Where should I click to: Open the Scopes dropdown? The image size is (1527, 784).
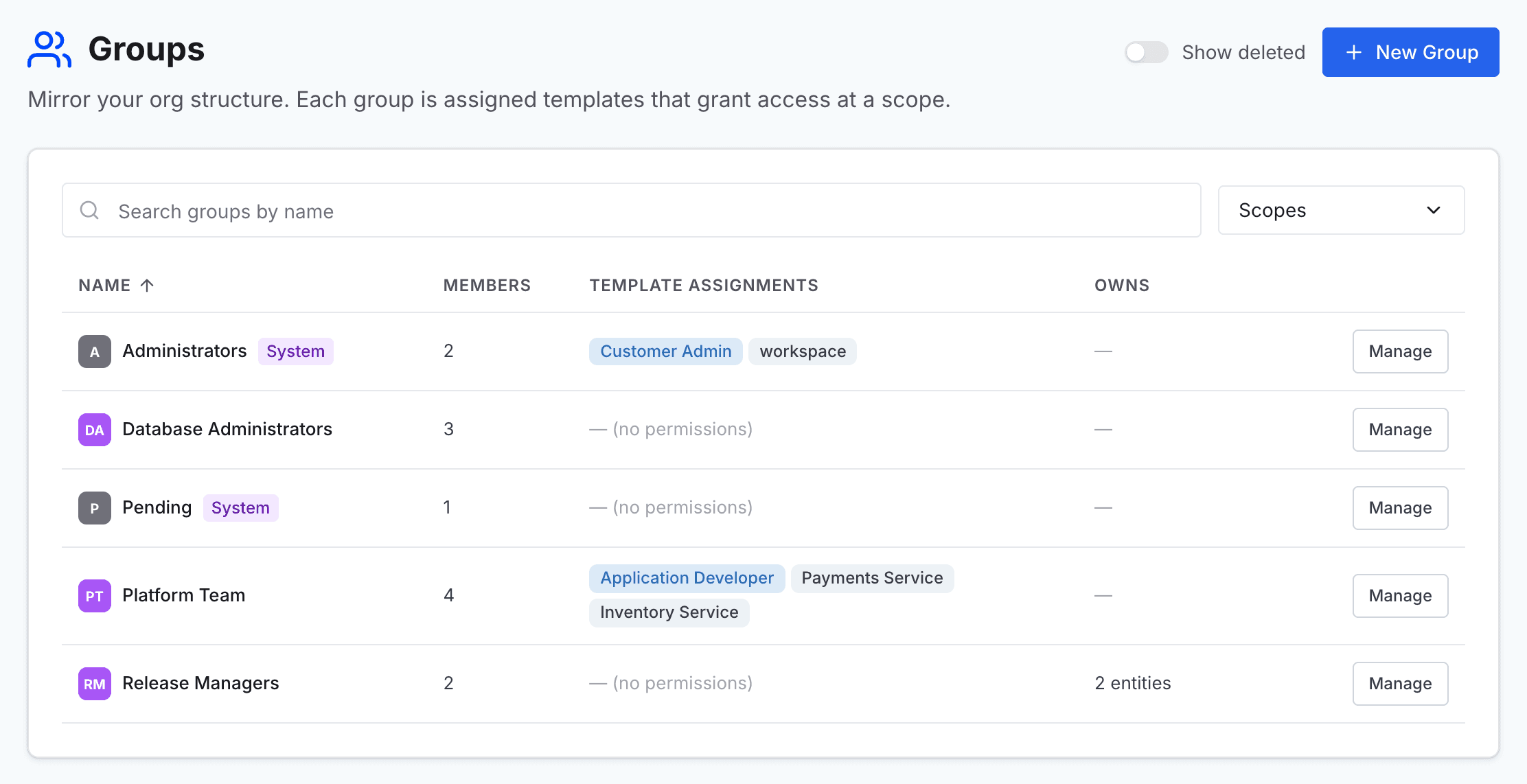(x=1341, y=210)
